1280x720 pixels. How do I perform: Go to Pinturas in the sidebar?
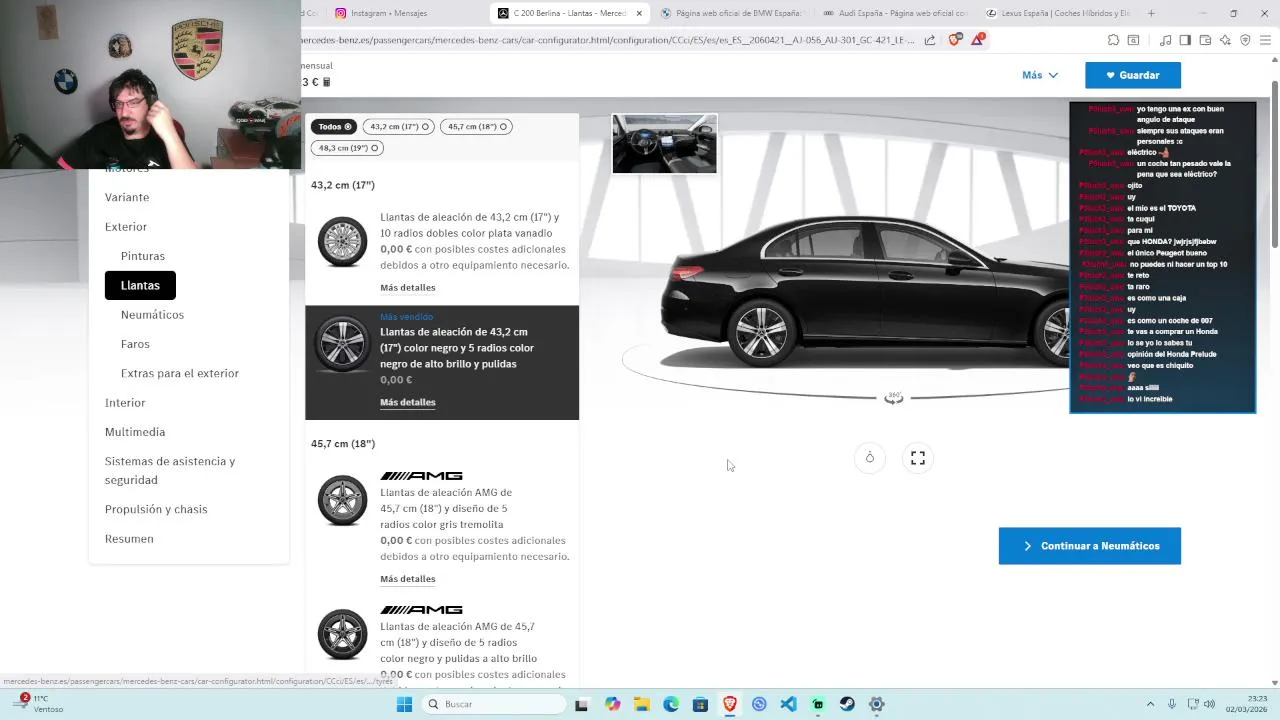tap(143, 256)
